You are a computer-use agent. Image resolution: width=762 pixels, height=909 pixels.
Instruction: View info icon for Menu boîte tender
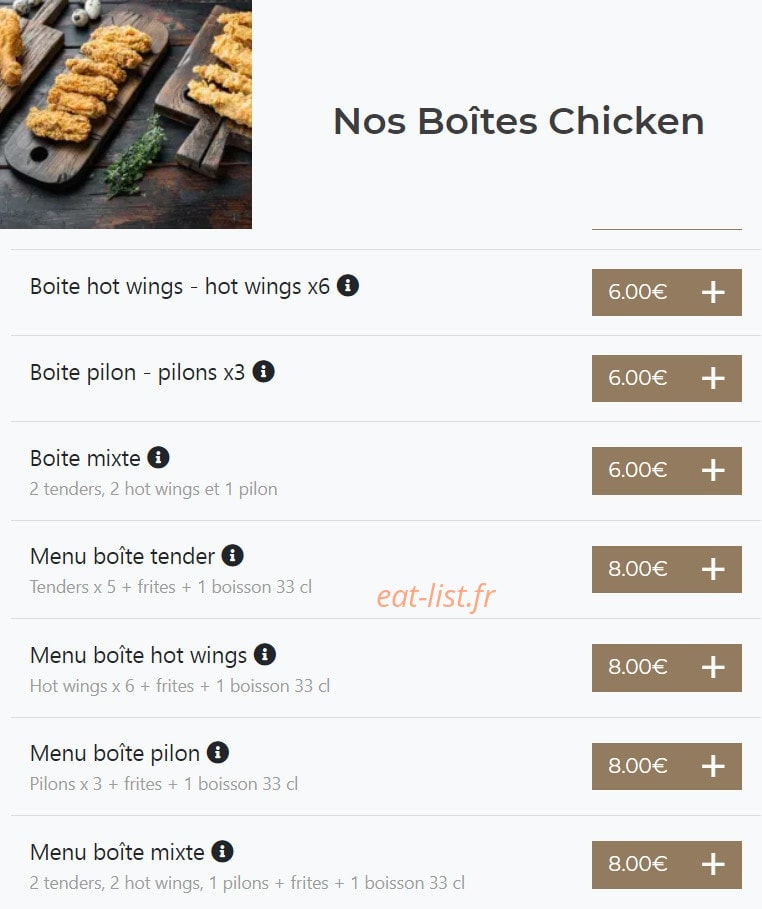[x=233, y=555]
